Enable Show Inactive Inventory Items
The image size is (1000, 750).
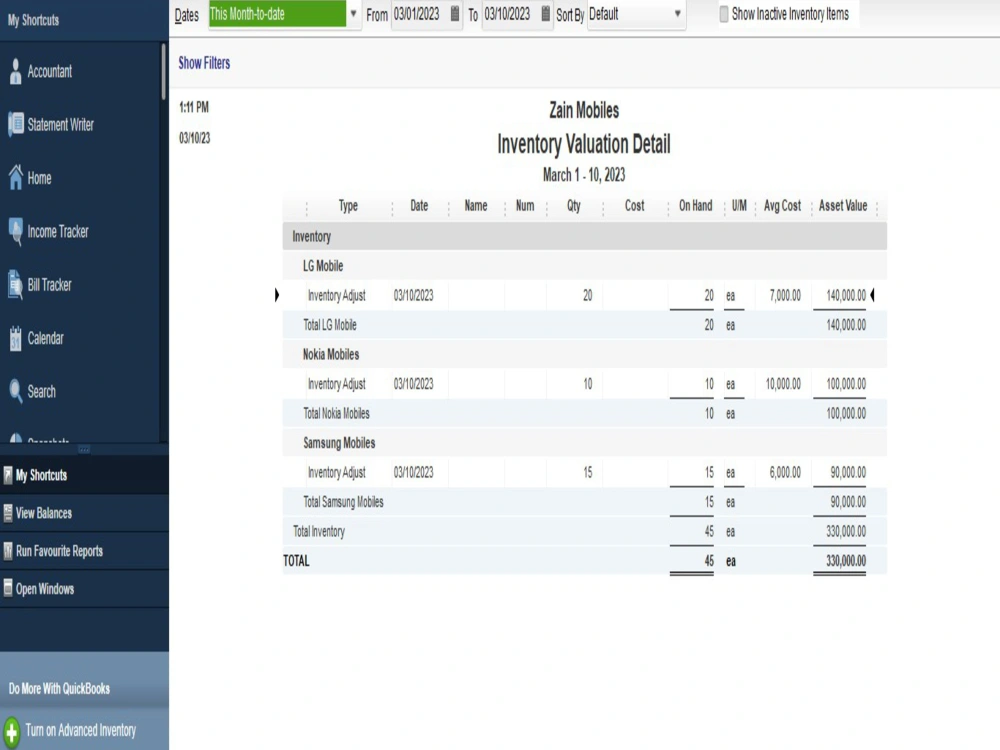pos(723,14)
